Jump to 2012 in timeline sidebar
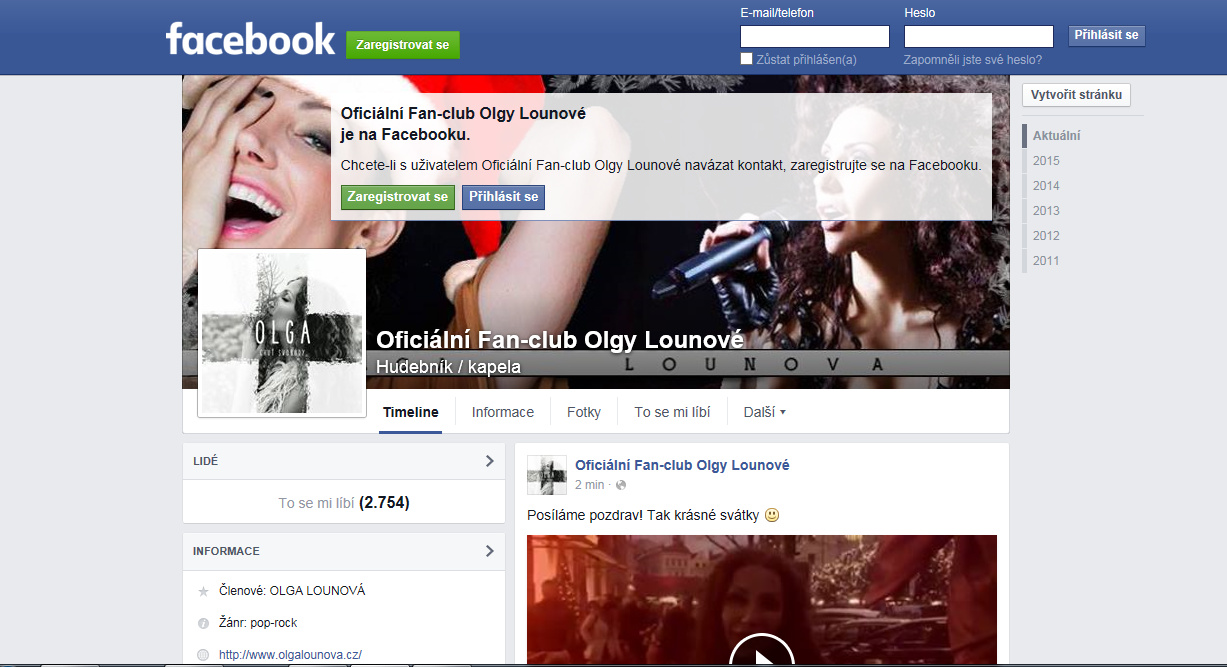Viewport: 1227px width, 667px height. (1046, 236)
